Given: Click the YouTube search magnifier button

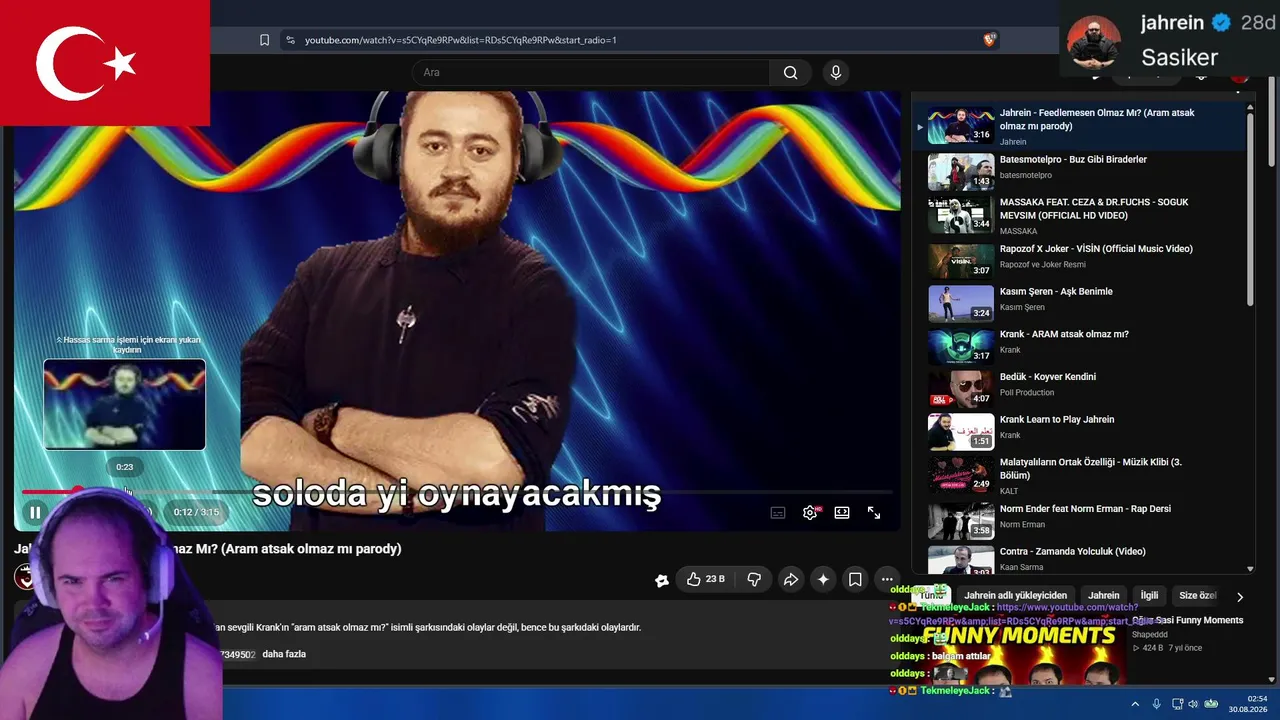Looking at the screenshot, I should click(x=790, y=72).
